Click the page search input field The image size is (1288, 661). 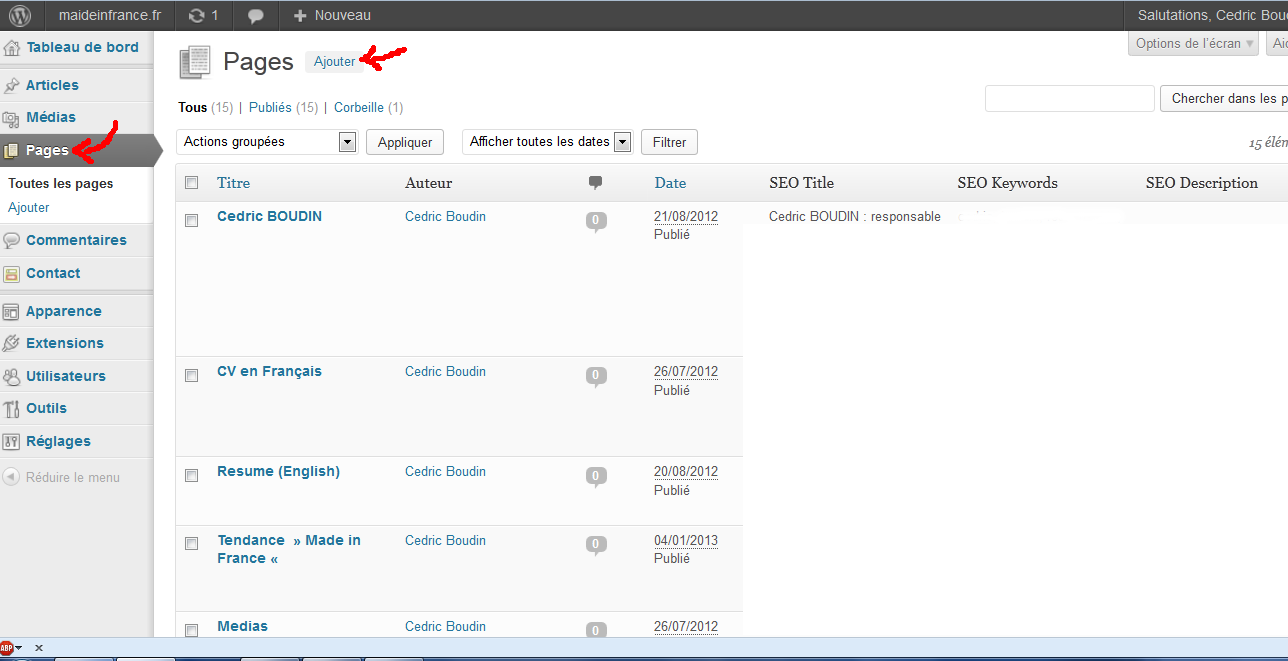coord(1070,98)
